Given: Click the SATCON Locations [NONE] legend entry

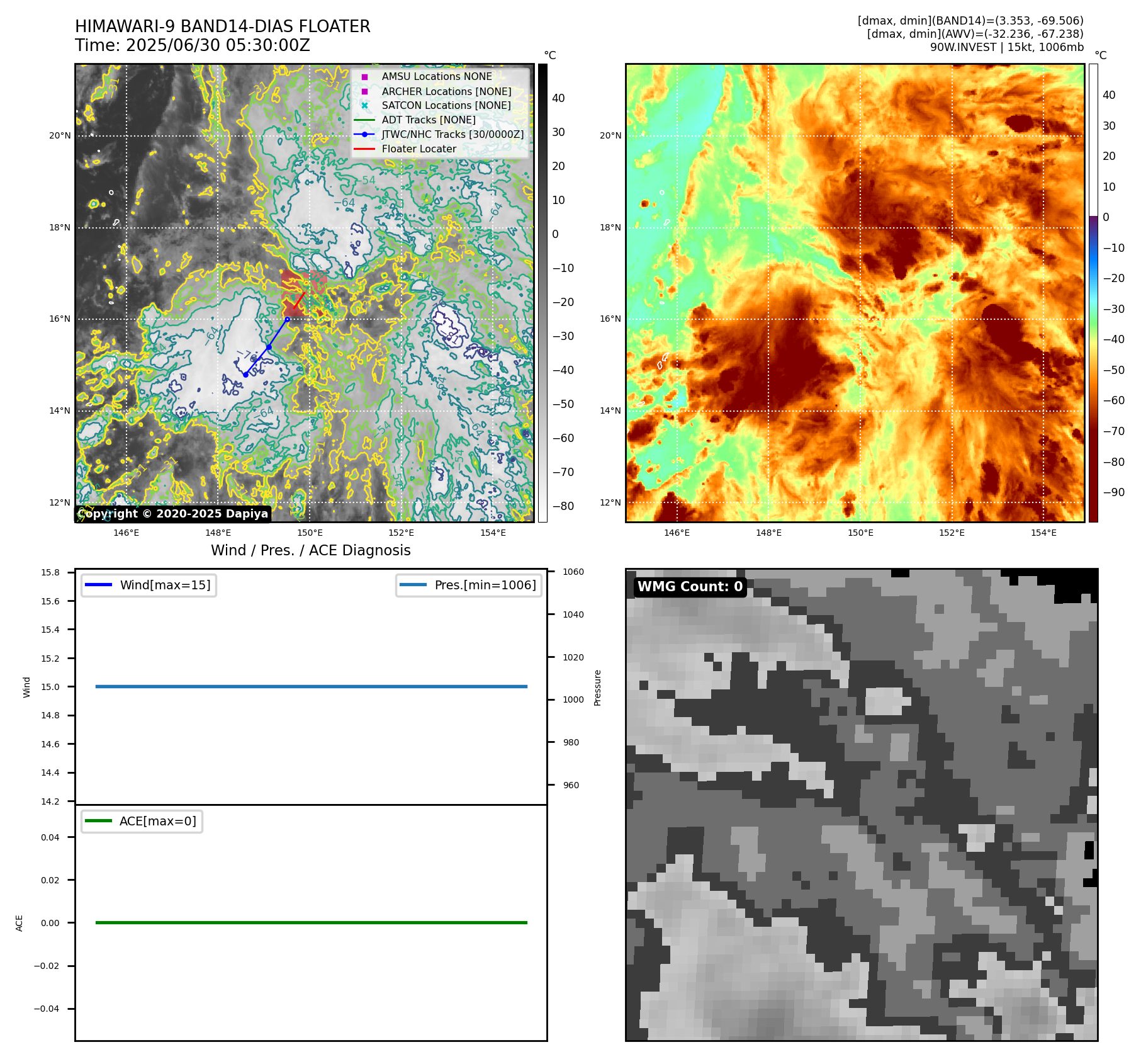Looking at the screenshot, I should pyautogui.click(x=446, y=105).
